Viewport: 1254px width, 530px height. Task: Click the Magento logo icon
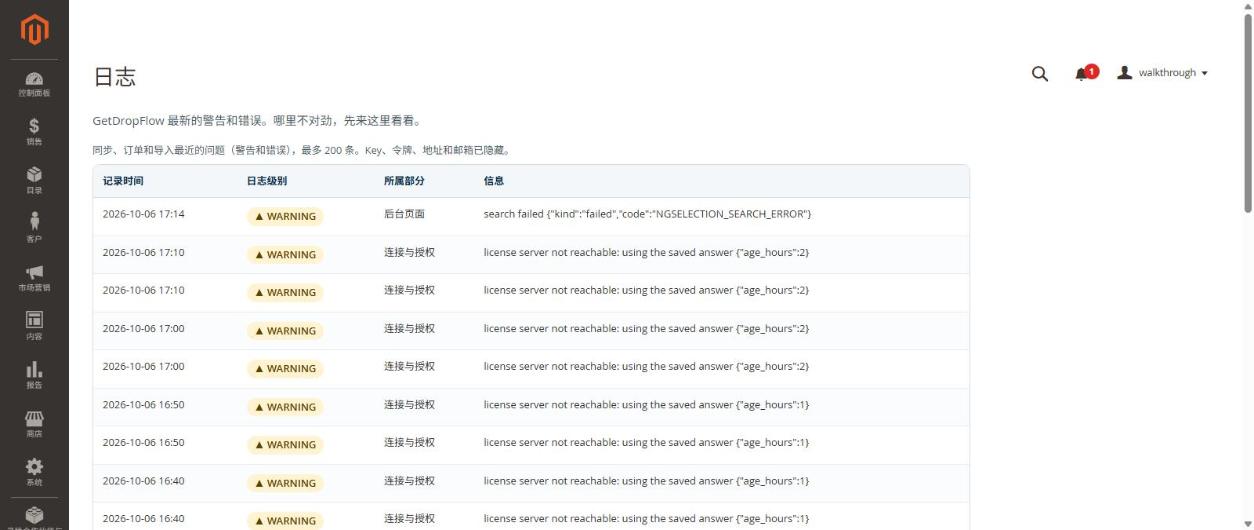(x=34, y=28)
